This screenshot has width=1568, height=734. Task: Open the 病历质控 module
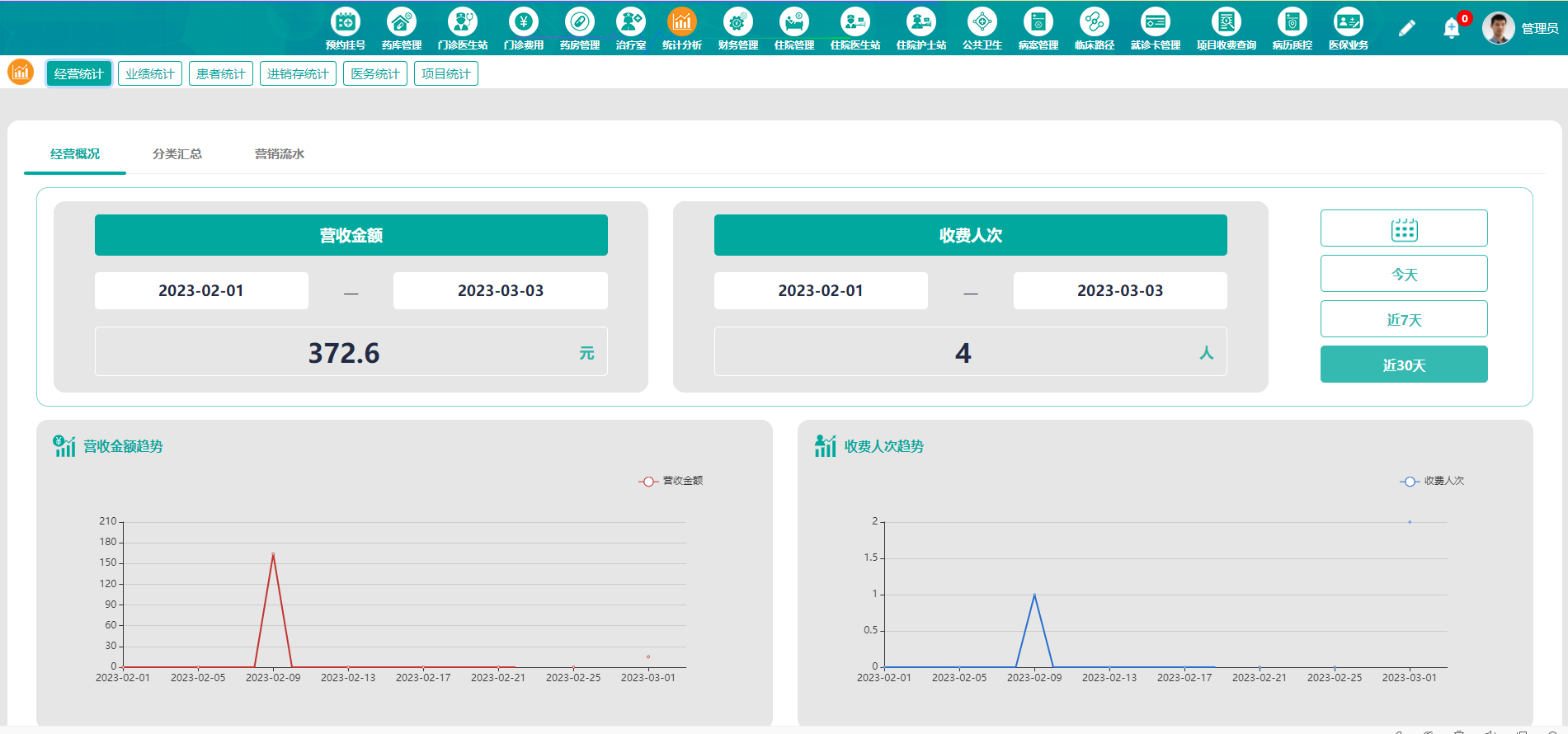pyautogui.click(x=1293, y=29)
